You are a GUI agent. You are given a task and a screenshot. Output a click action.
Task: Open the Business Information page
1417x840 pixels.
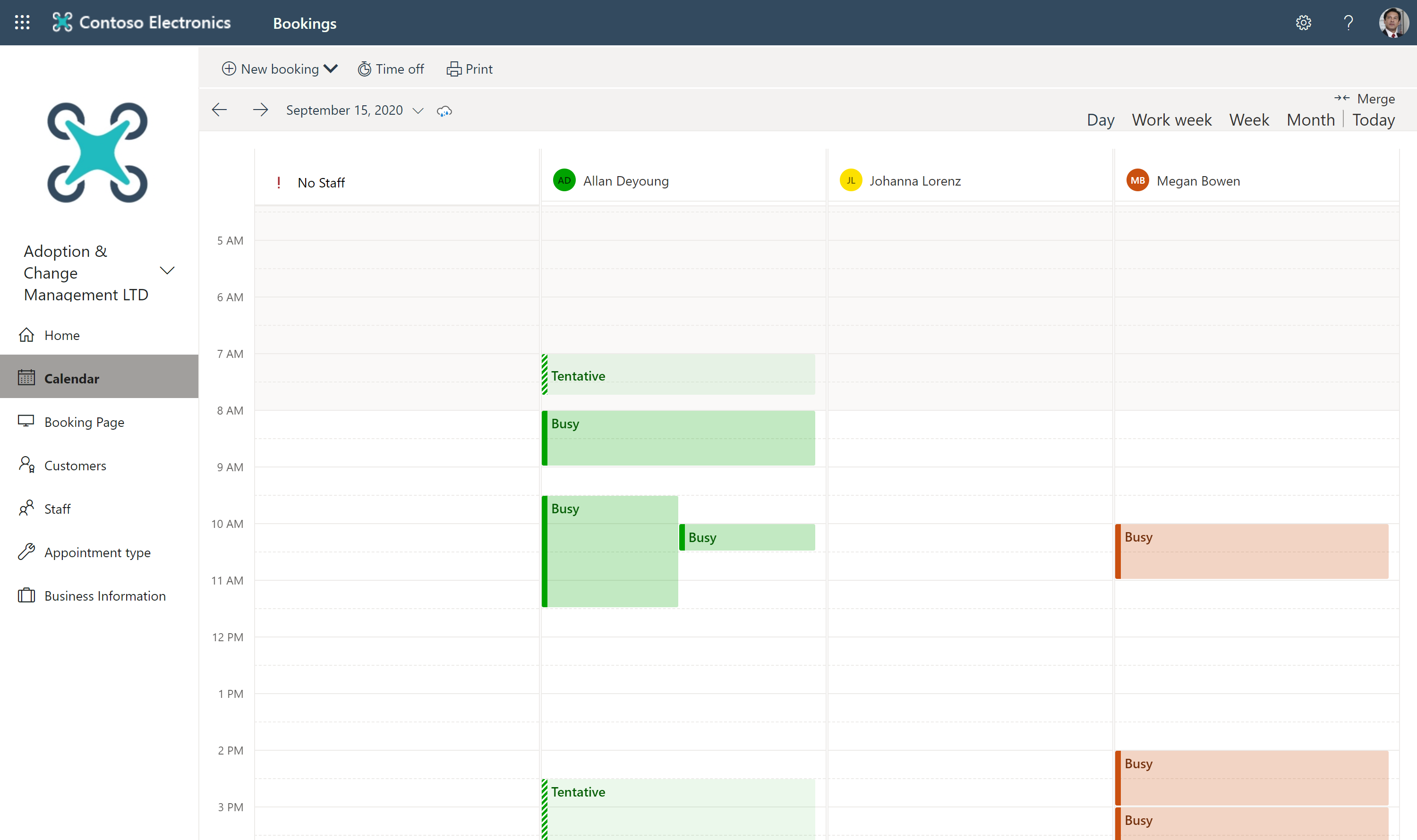pyautogui.click(x=105, y=595)
